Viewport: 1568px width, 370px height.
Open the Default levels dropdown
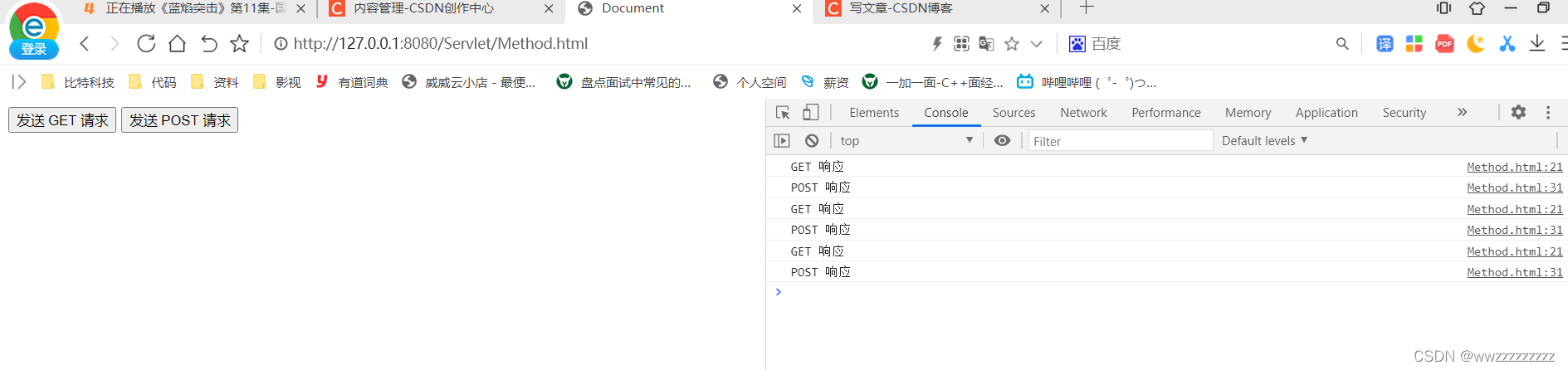click(x=1264, y=141)
